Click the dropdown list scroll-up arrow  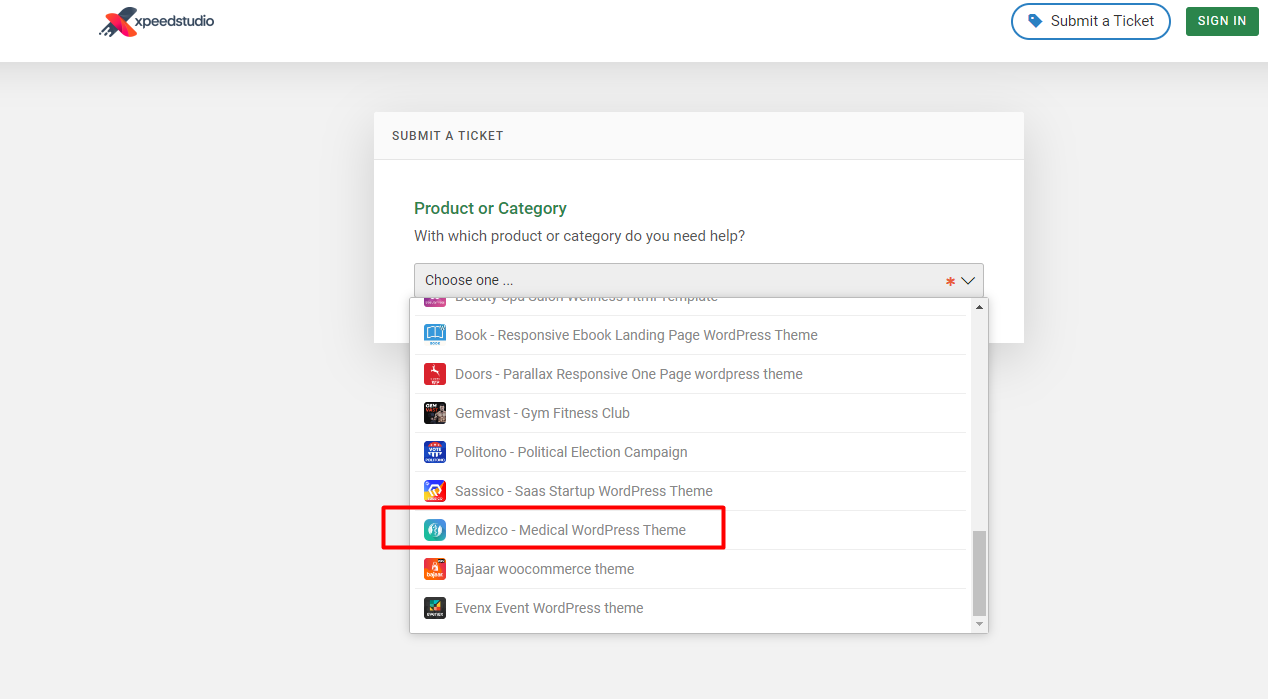[x=979, y=307]
